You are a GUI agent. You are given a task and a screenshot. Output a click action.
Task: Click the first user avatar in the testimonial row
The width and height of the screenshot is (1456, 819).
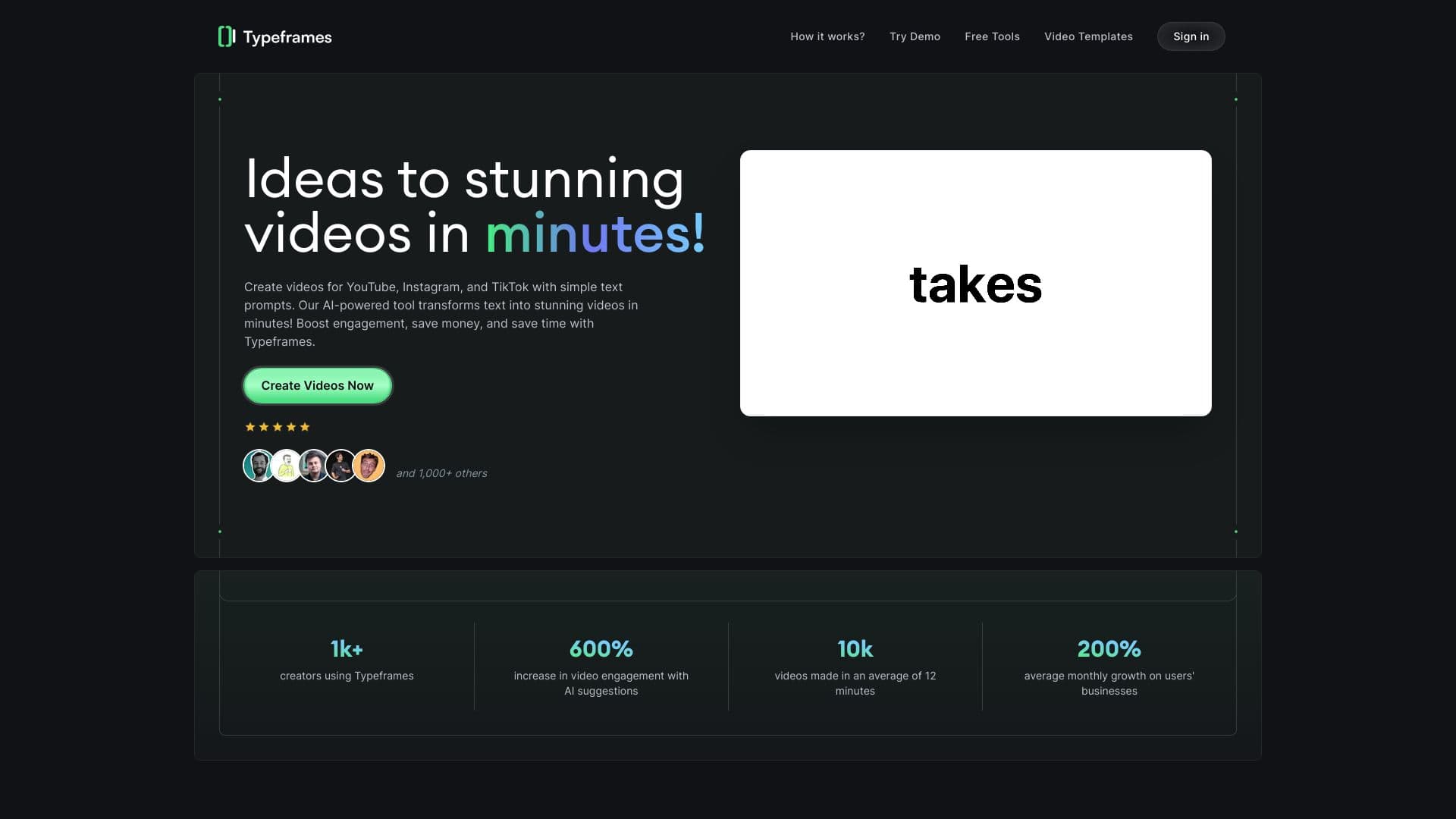(260, 465)
